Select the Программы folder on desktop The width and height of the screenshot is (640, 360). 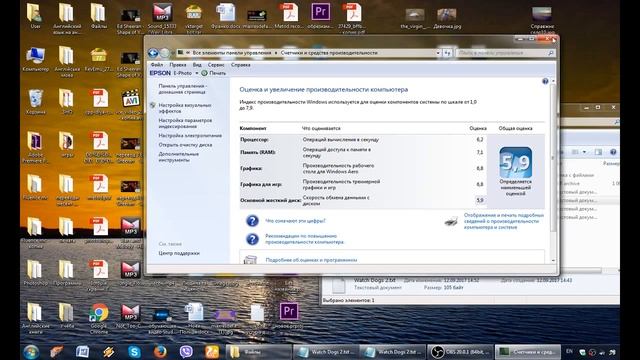67,272
